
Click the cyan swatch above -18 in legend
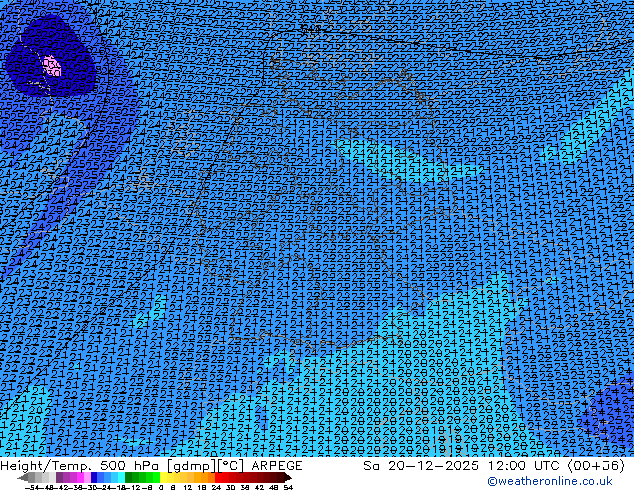(121, 477)
